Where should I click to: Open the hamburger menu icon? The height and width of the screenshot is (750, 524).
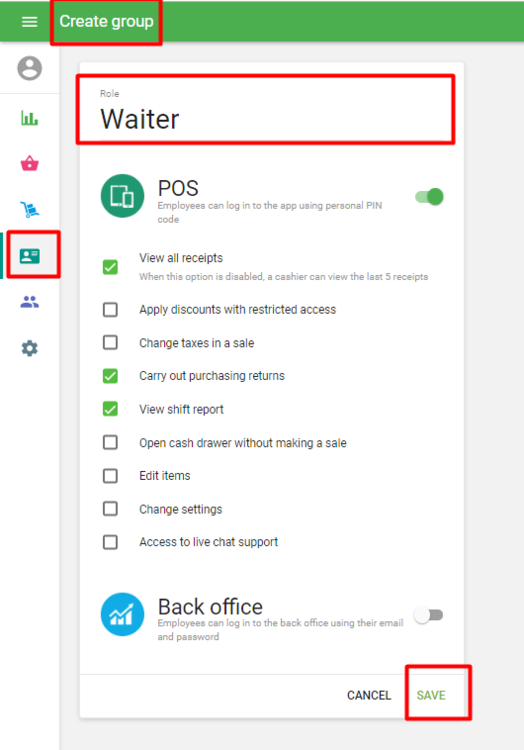coord(29,22)
